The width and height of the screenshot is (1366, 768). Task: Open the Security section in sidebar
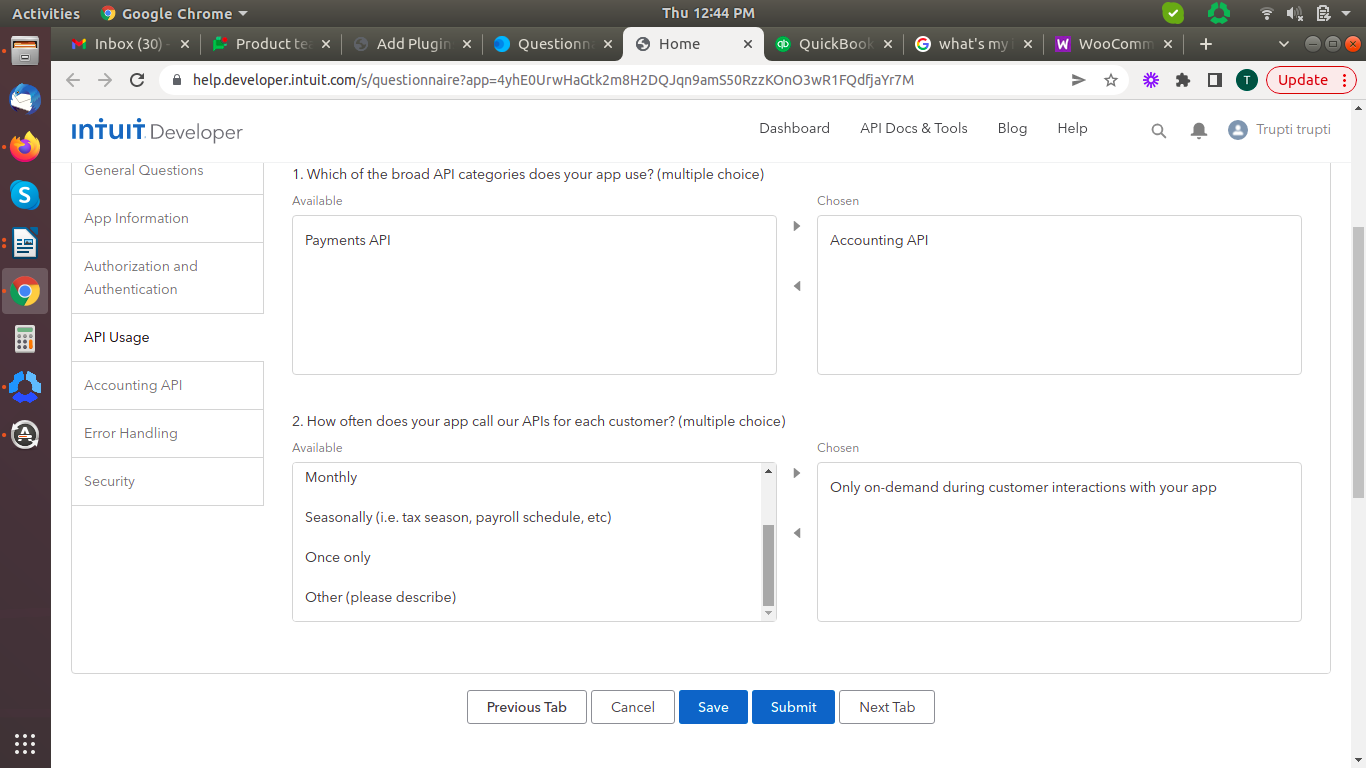coord(110,481)
